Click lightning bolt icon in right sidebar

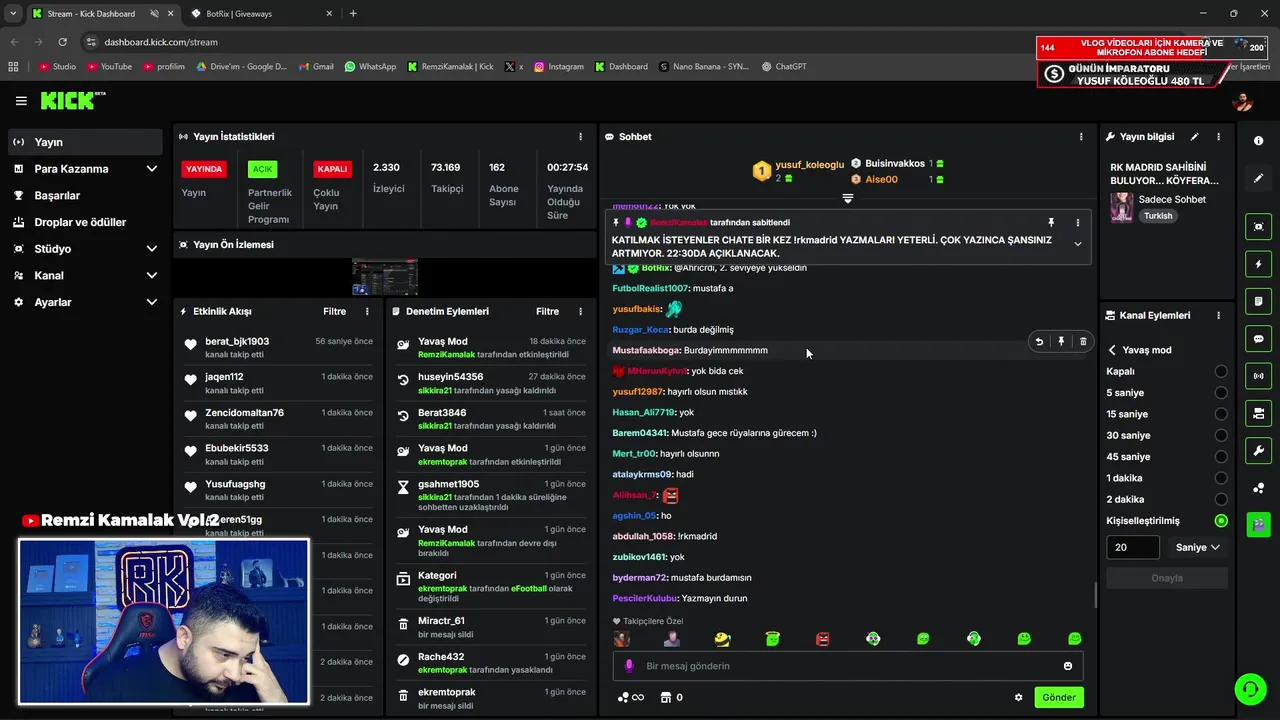click(1259, 264)
